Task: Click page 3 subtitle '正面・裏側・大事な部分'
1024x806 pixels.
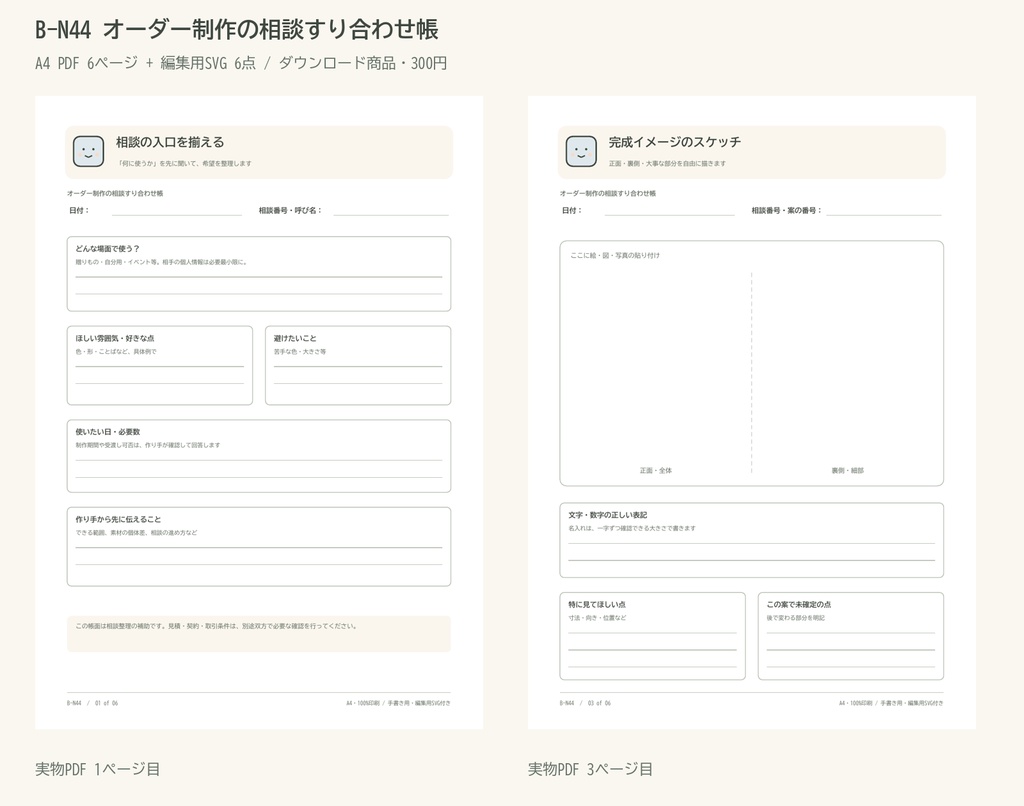Action: pyautogui.click(x=667, y=163)
